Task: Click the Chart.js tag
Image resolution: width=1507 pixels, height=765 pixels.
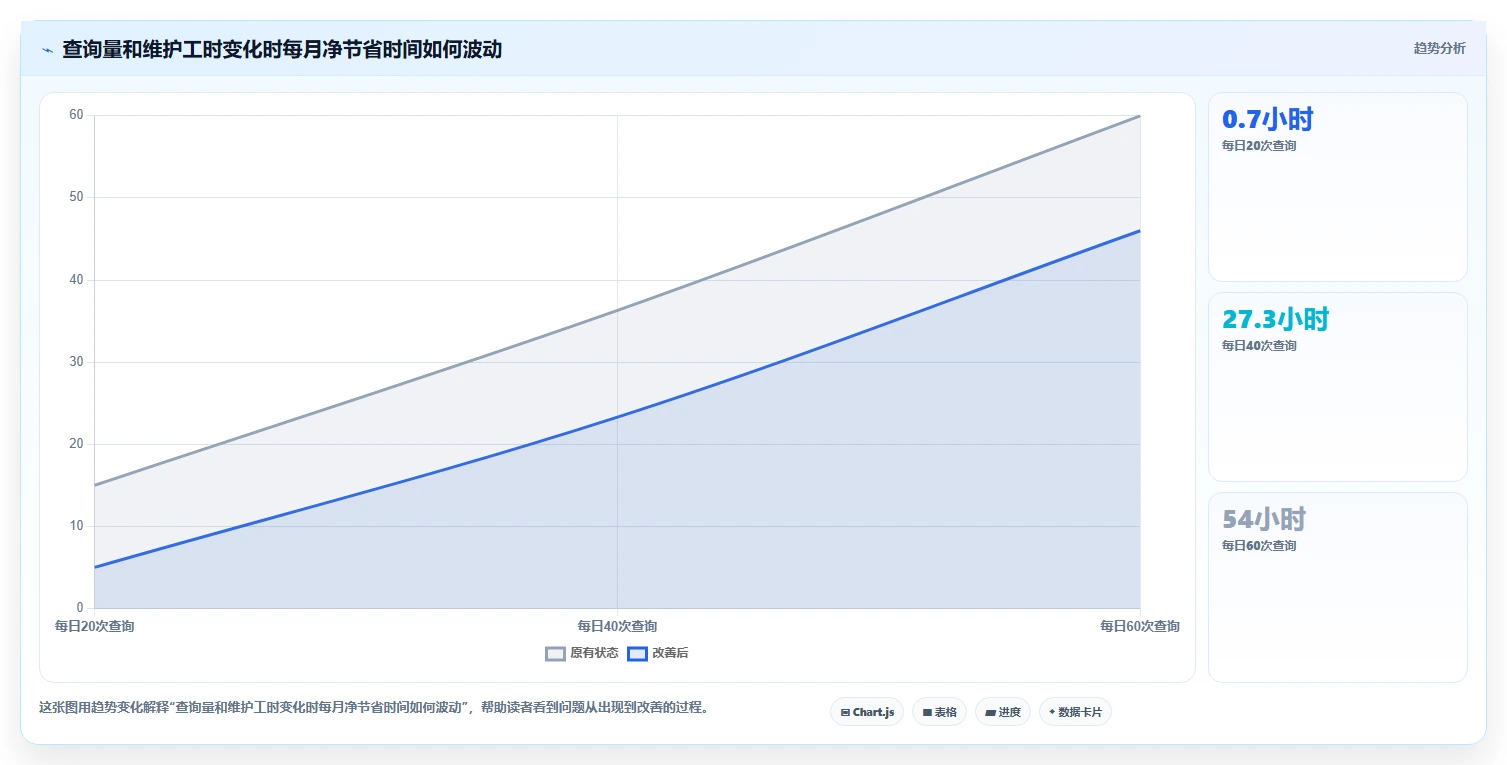Action: (x=867, y=712)
